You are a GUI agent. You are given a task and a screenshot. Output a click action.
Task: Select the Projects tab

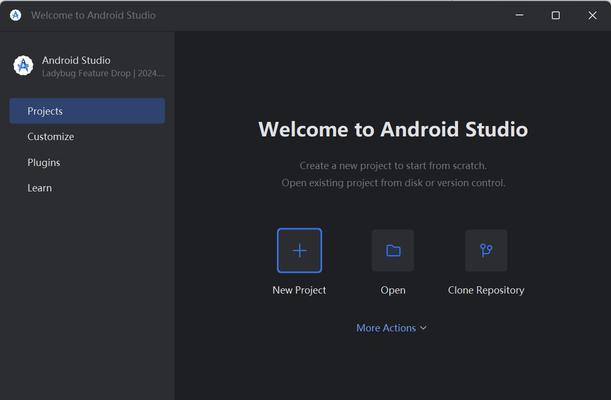click(x=87, y=111)
